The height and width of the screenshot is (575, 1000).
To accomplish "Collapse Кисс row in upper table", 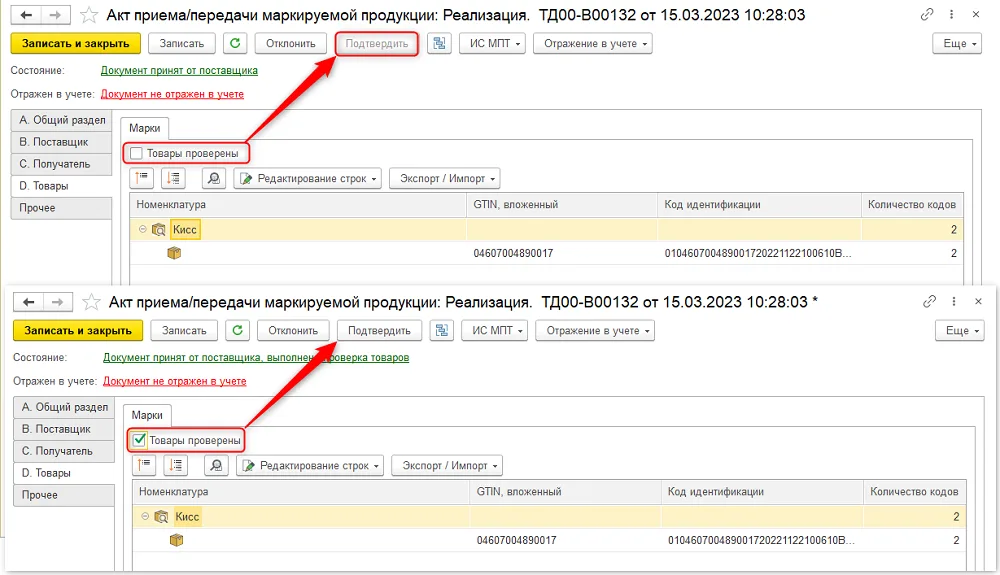I will pos(143,229).
